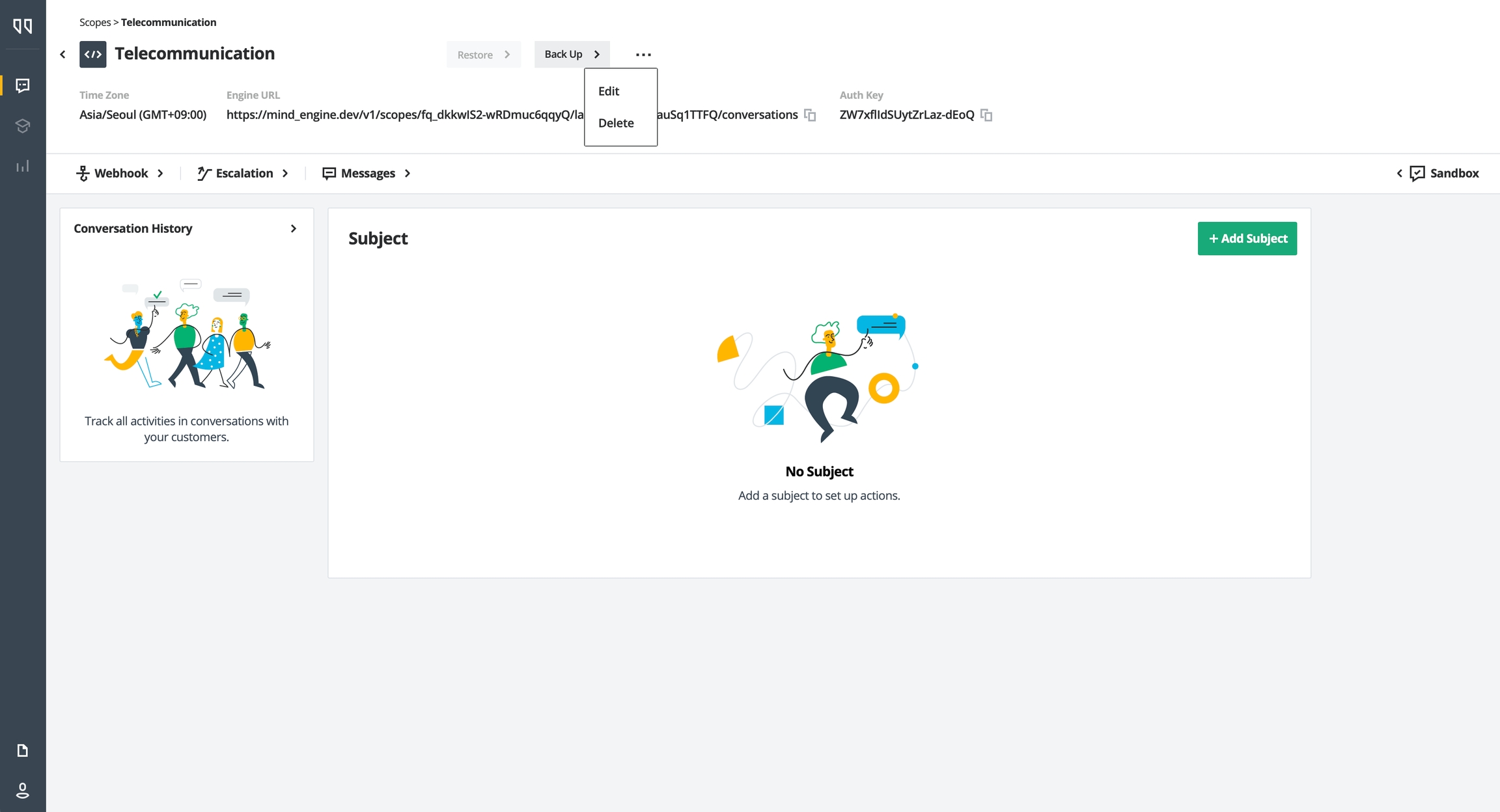The height and width of the screenshot is (812, 1500).
Task: Open the documents page icon in sidebar
Action: (x=23, y=750)
